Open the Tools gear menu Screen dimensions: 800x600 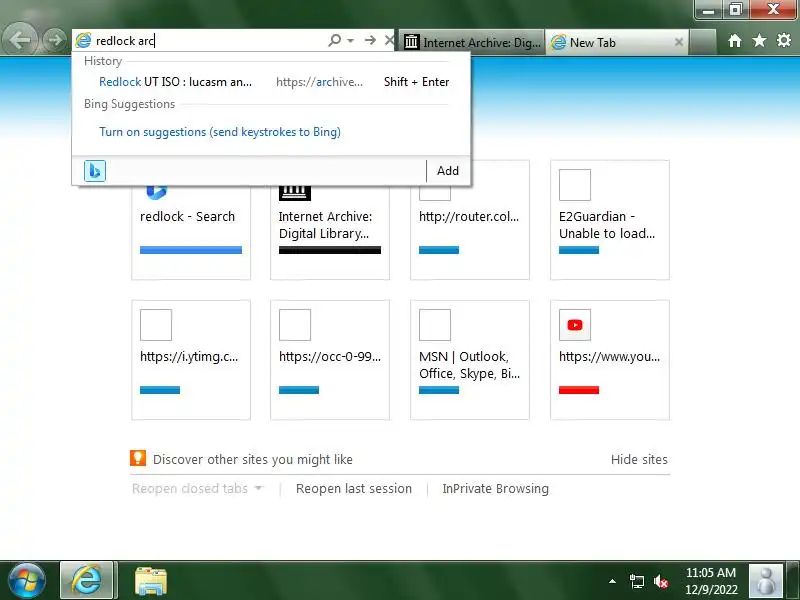point(784,40)
